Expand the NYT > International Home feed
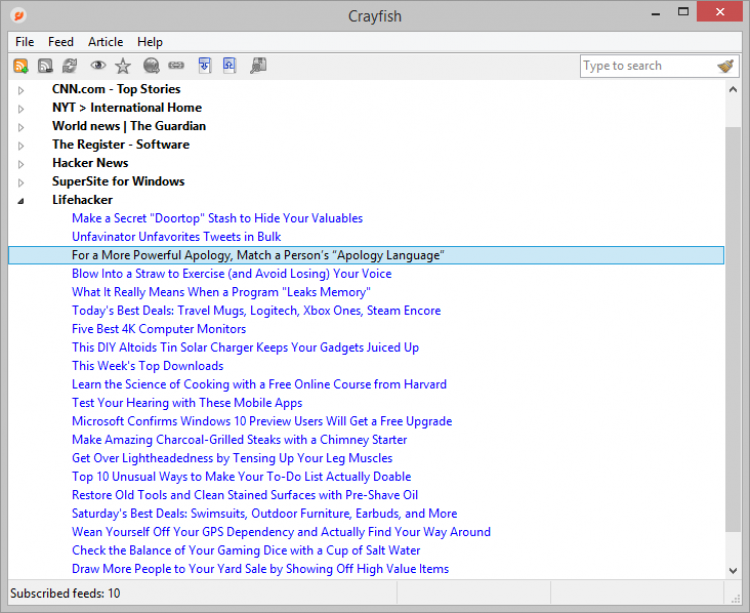 click(x=21, y=109)
